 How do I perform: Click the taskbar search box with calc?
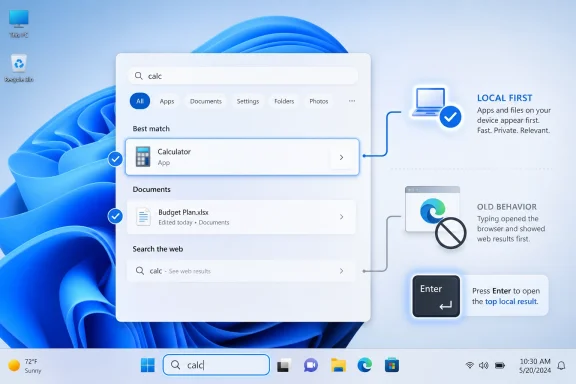tap(216, 365)
